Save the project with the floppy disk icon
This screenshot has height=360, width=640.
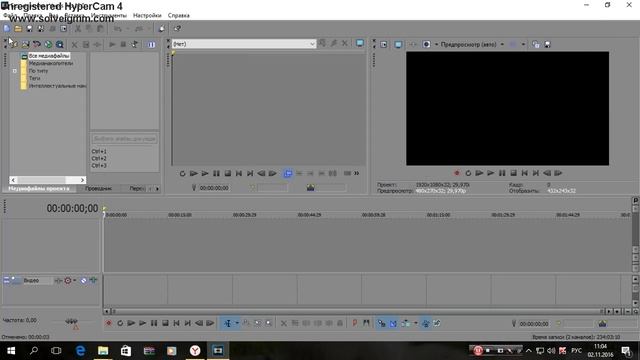click(29, 29)
